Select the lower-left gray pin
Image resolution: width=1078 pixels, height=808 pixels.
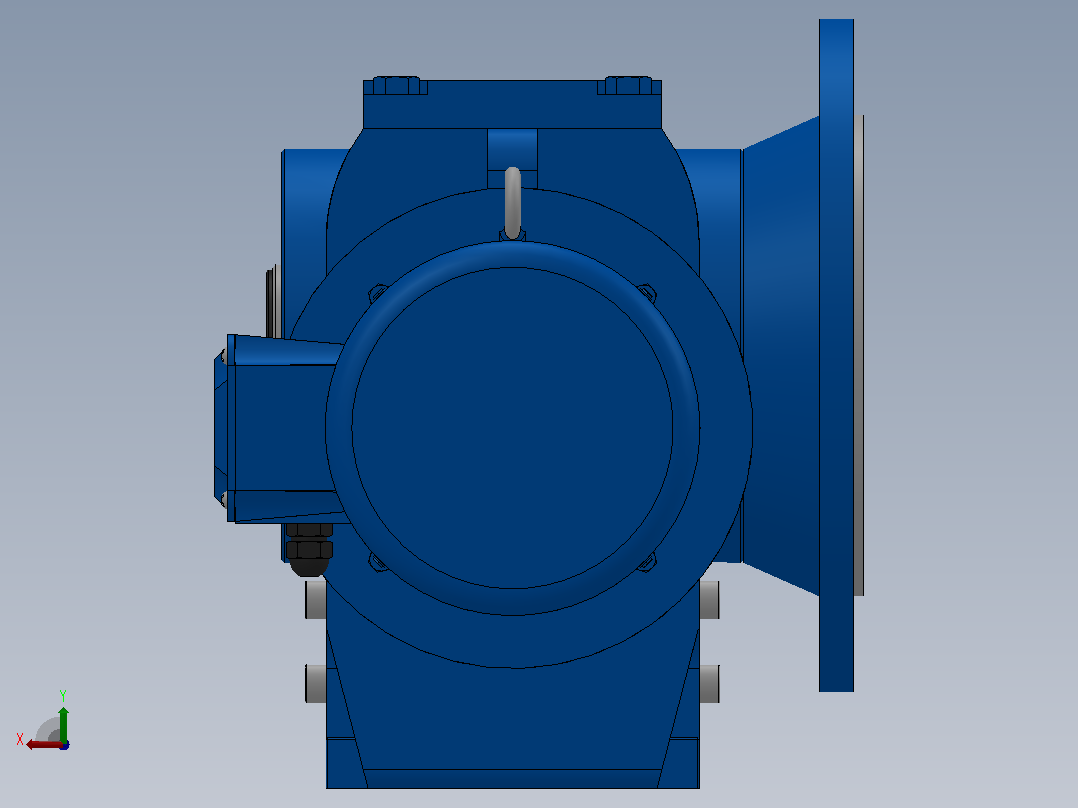point(316,684)
